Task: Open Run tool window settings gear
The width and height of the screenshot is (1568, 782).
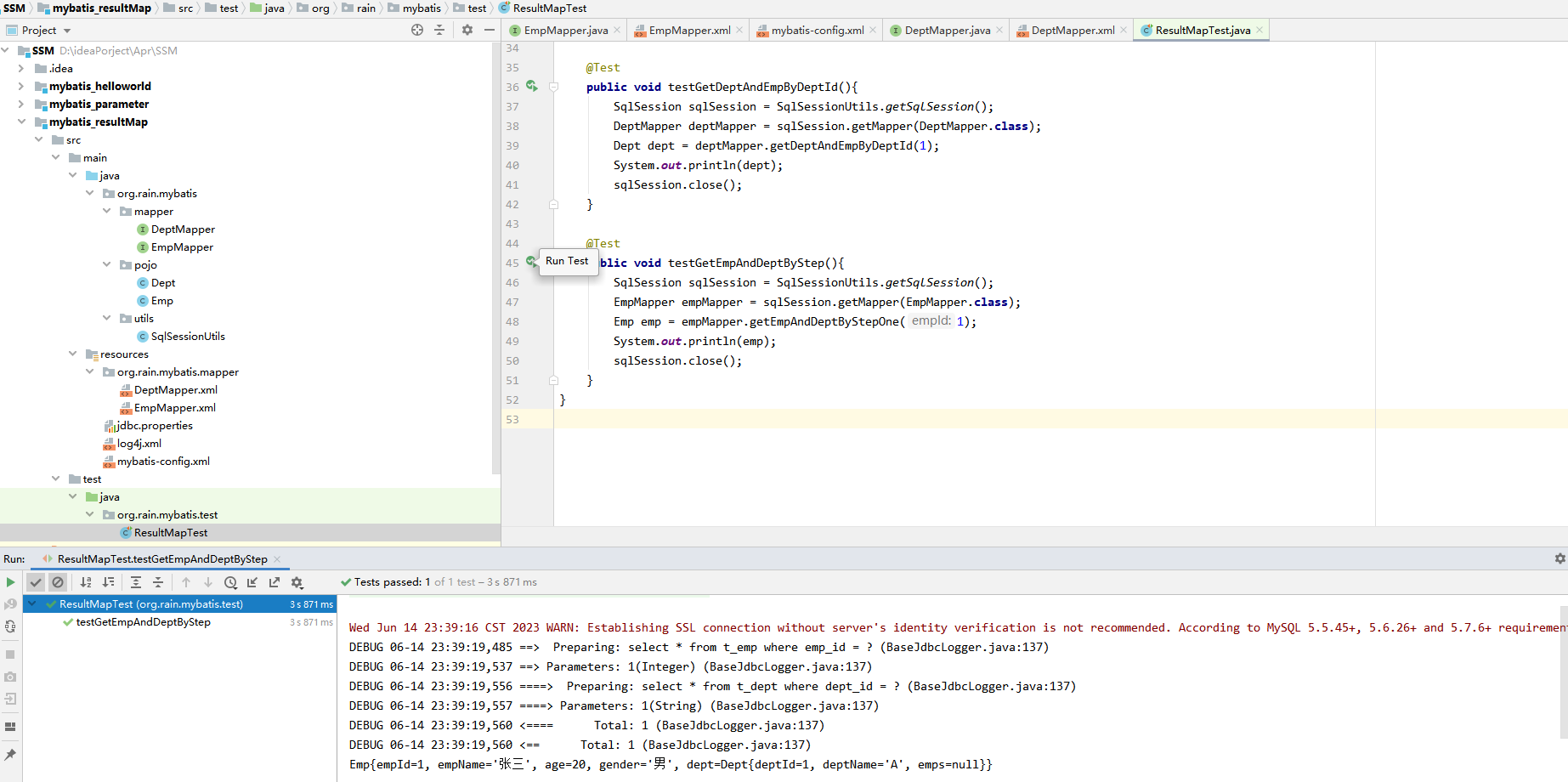Action: click(1560, 558)
